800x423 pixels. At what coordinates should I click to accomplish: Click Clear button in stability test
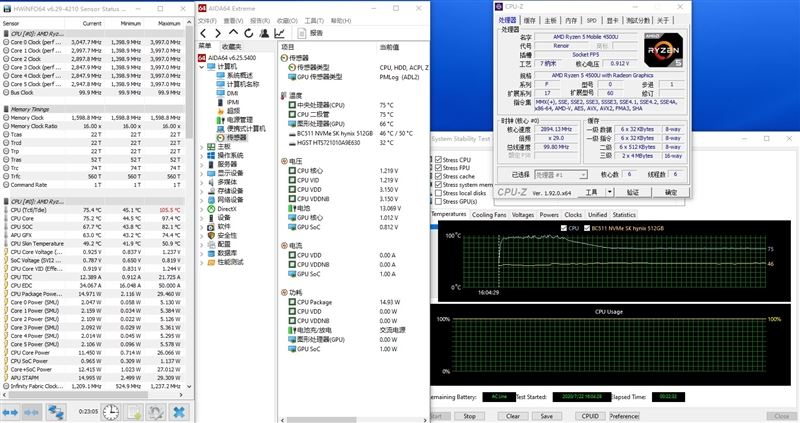pos(513,416)
